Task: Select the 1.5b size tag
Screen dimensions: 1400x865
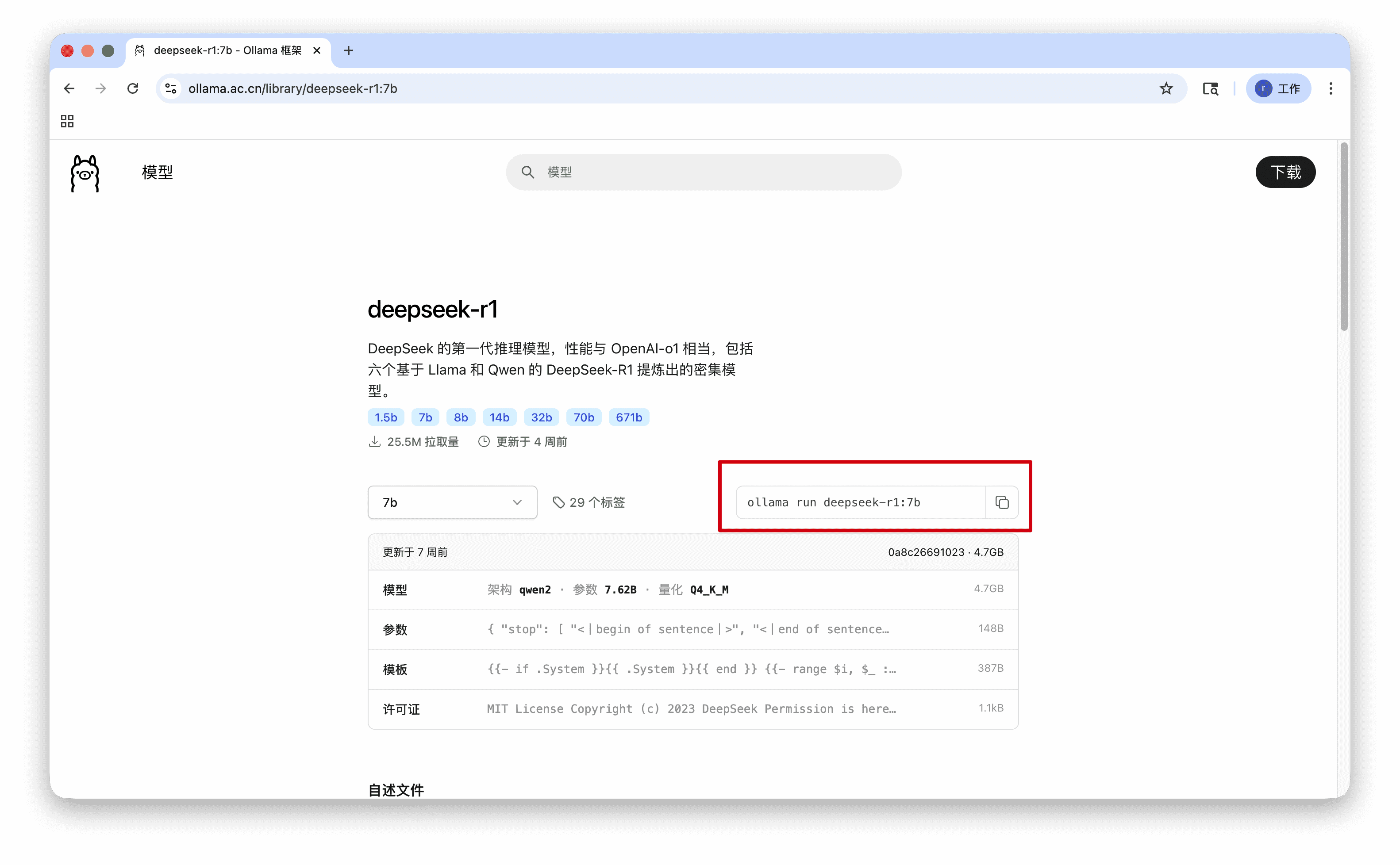Action: point(386,417)
